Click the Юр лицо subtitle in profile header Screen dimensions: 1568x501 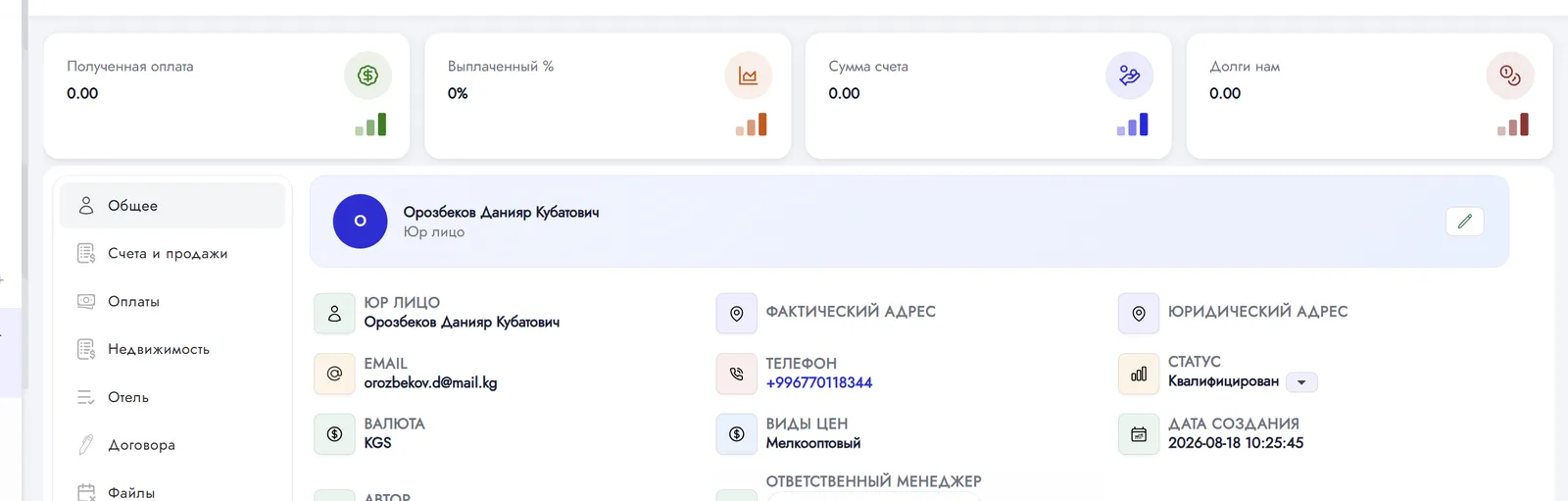[x=434, y=232]
